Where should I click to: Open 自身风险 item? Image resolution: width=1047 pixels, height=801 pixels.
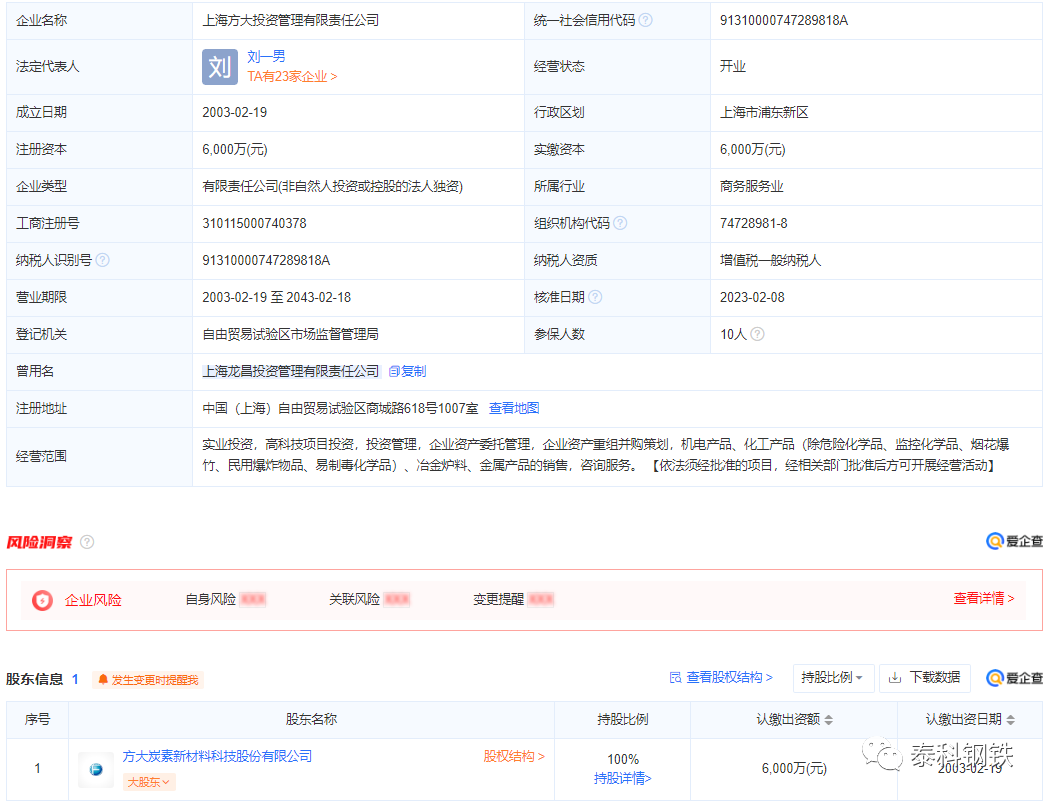click(226, 599)
